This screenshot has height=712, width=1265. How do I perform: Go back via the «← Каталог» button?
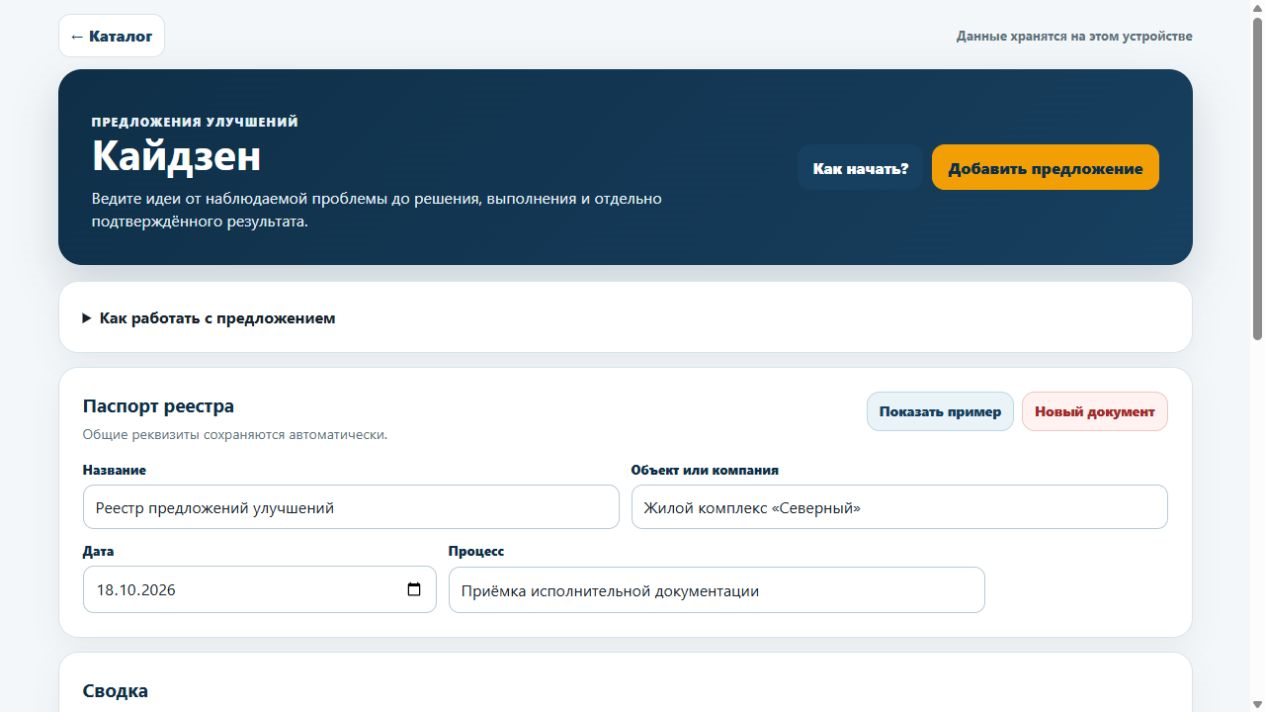click(111, 36)
